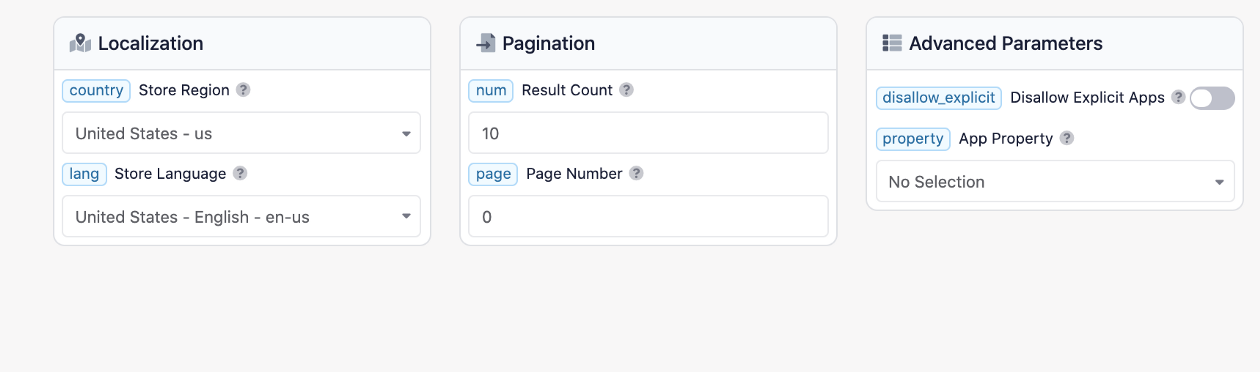1260x372 pixels.
Task: Click the App Property help icon
Action: coord(1066,139)
